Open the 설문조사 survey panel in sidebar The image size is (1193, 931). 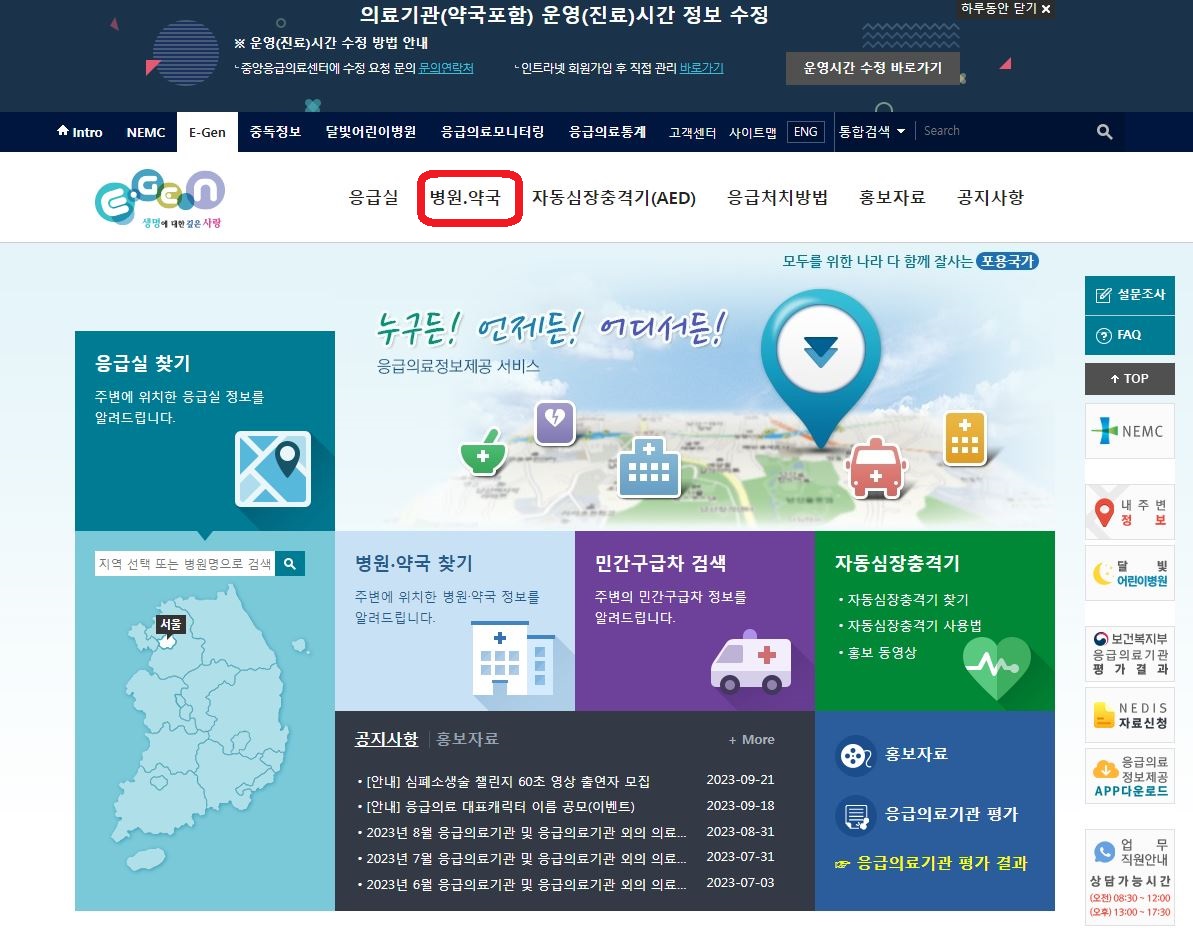pos(1129,295)
